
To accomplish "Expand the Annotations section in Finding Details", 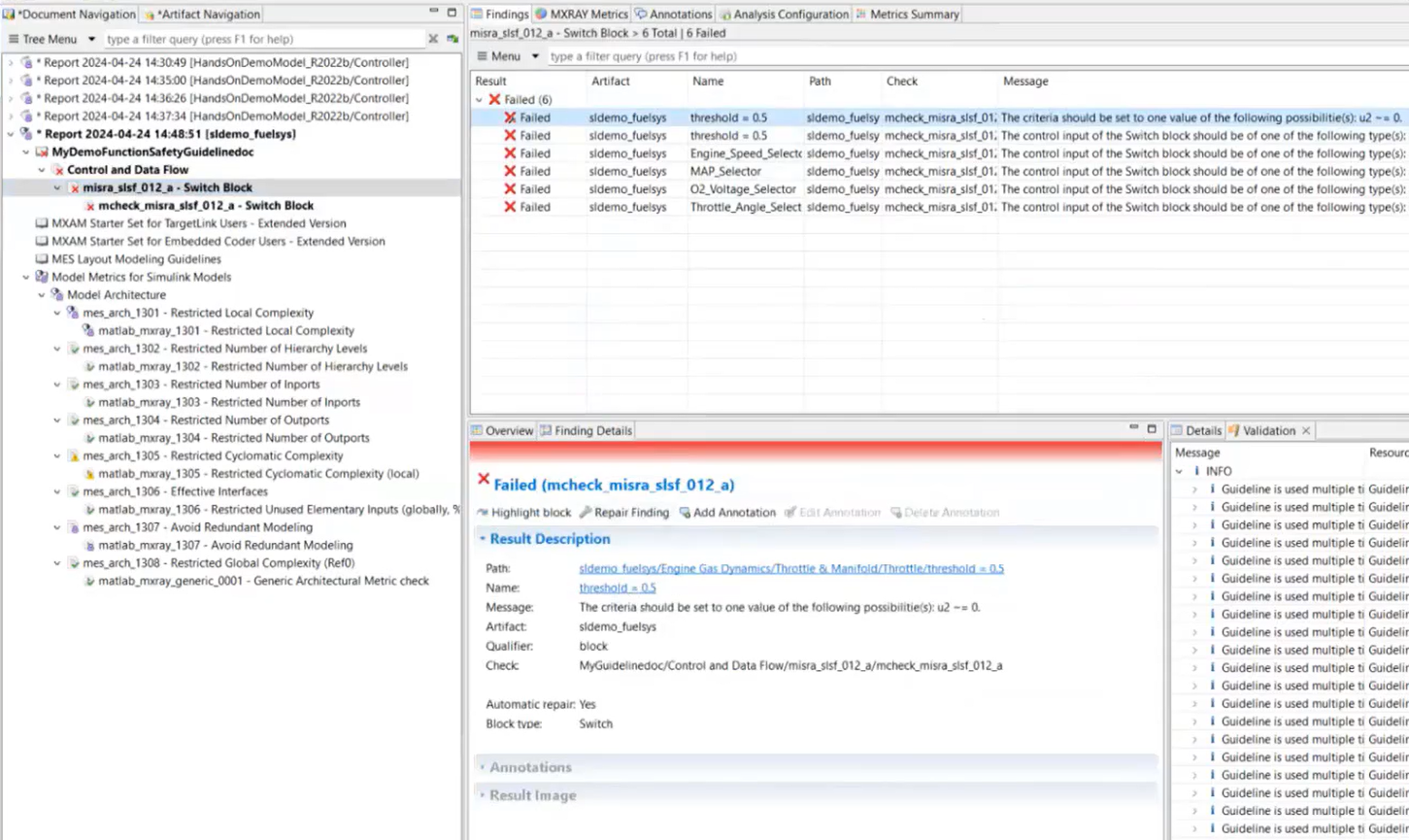I will (483, 767).
